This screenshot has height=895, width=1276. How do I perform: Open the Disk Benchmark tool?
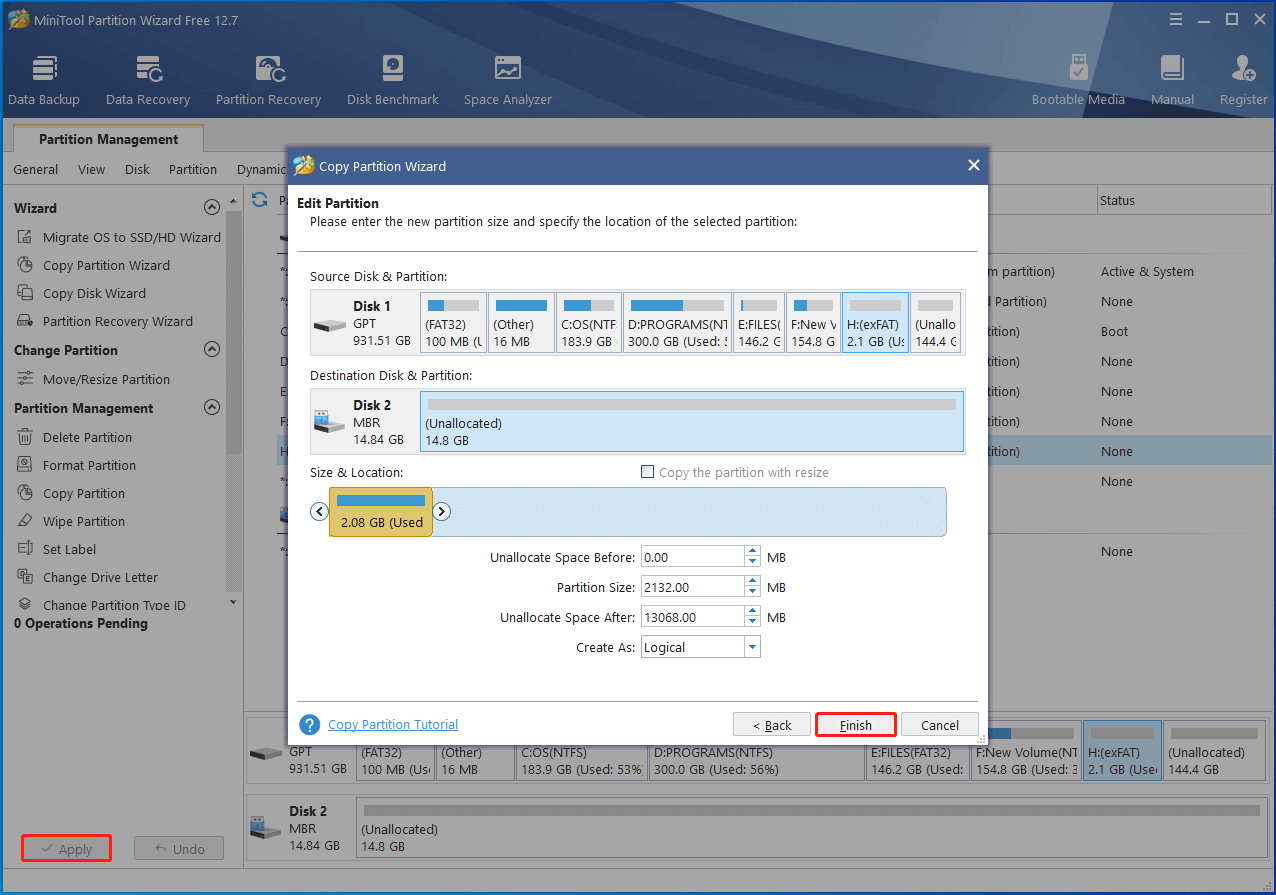tap(393, 80)
